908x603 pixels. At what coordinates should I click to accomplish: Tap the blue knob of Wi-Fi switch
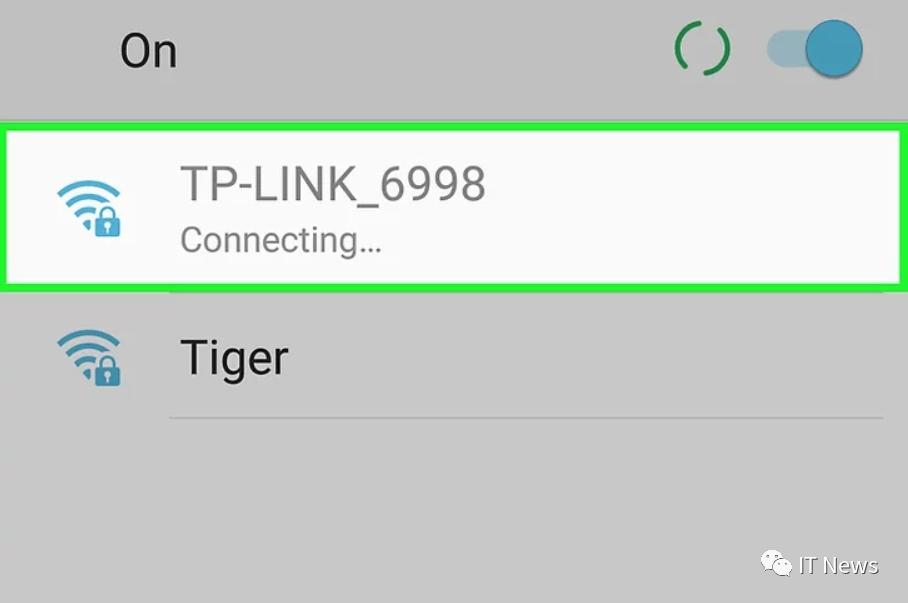pyautogui.click(x=834, y=49)
